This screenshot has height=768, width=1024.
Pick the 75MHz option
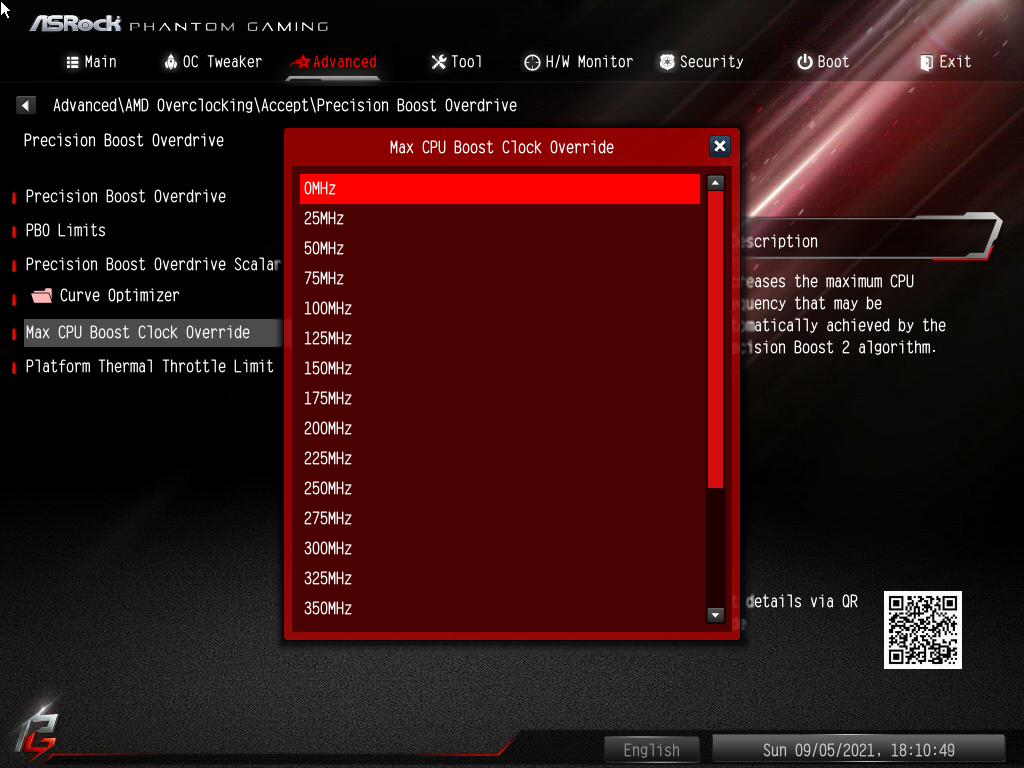pyautogui.click(x=500, y=279)
